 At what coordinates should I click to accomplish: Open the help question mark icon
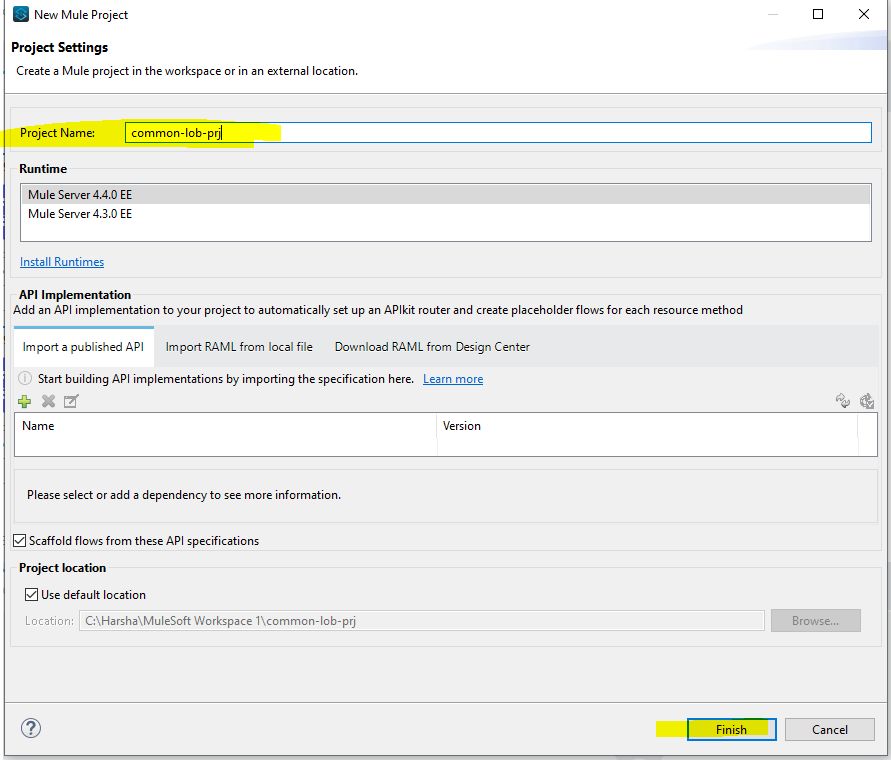point(31,728)
